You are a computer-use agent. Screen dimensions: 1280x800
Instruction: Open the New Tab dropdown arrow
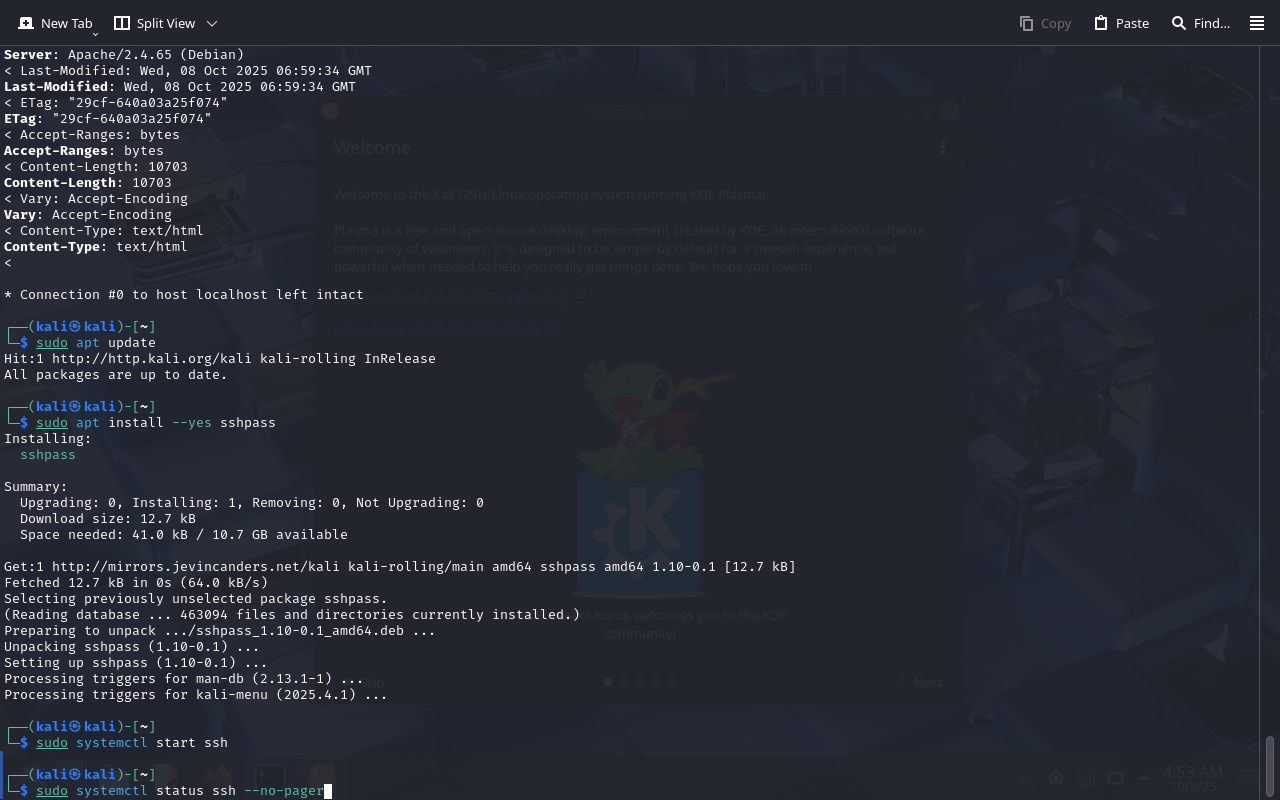click(x=95, y=34)
